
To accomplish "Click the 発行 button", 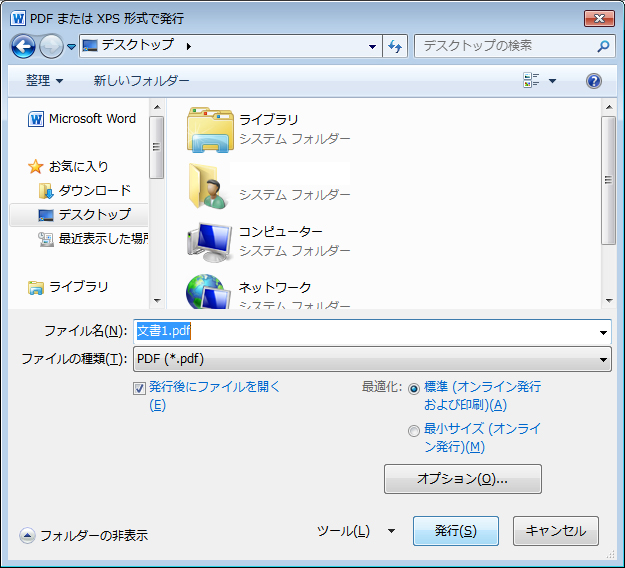I will point(455,531).
